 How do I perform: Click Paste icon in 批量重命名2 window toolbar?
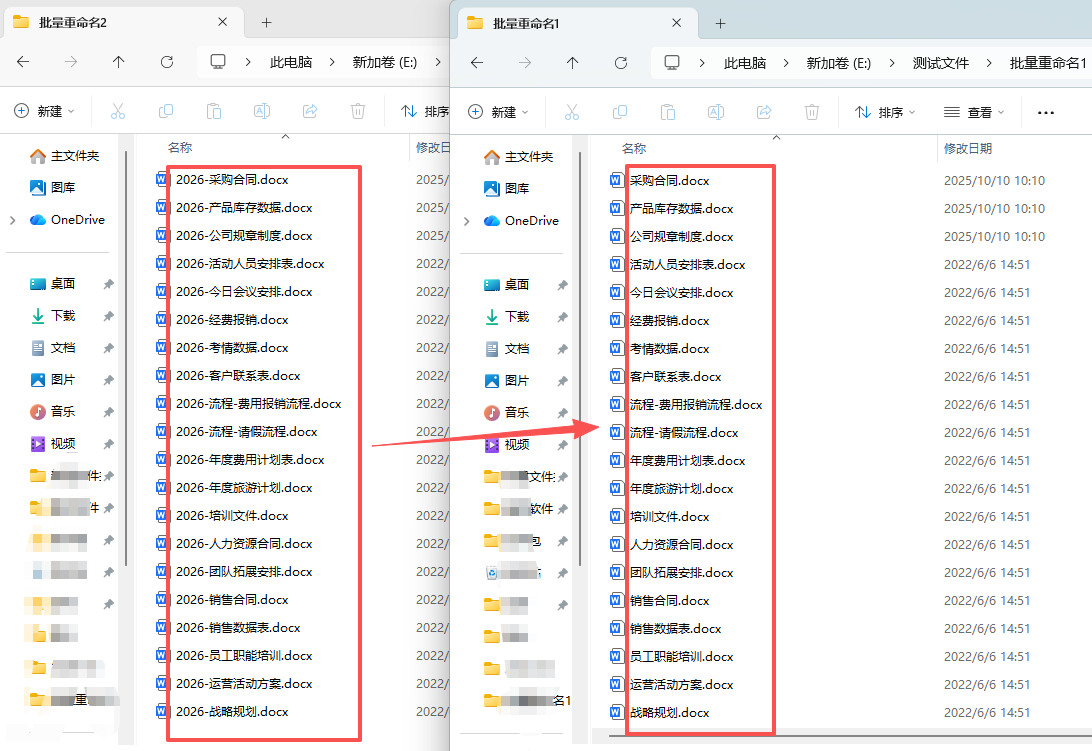click(x=214, y=111)
